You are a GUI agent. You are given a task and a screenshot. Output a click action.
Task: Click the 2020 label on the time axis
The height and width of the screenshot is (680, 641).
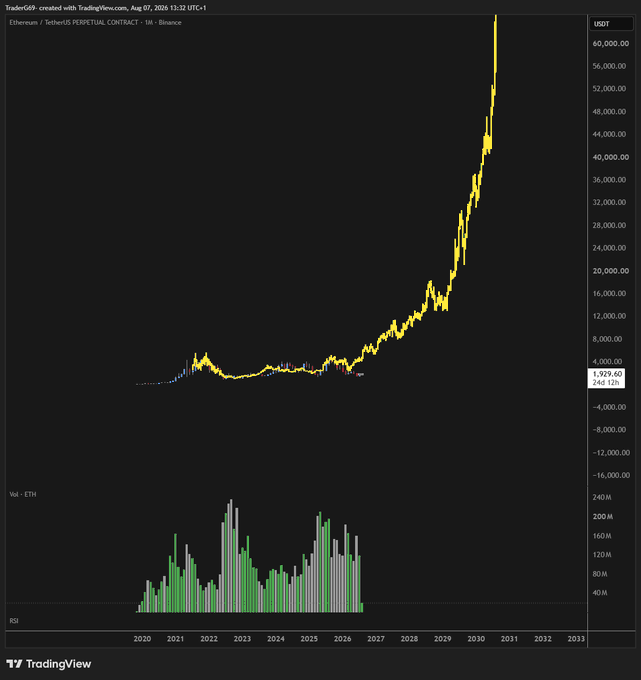tap(142, 639)
